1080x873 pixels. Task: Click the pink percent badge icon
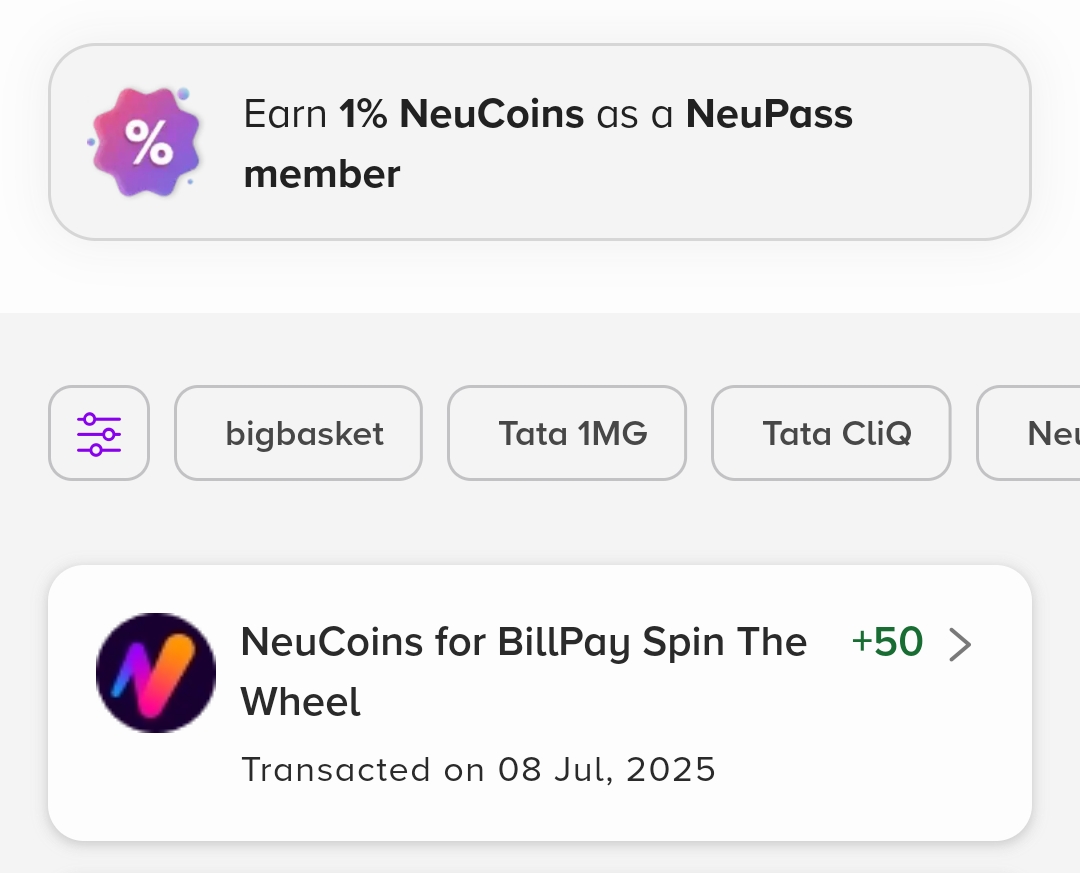point(146,142)
